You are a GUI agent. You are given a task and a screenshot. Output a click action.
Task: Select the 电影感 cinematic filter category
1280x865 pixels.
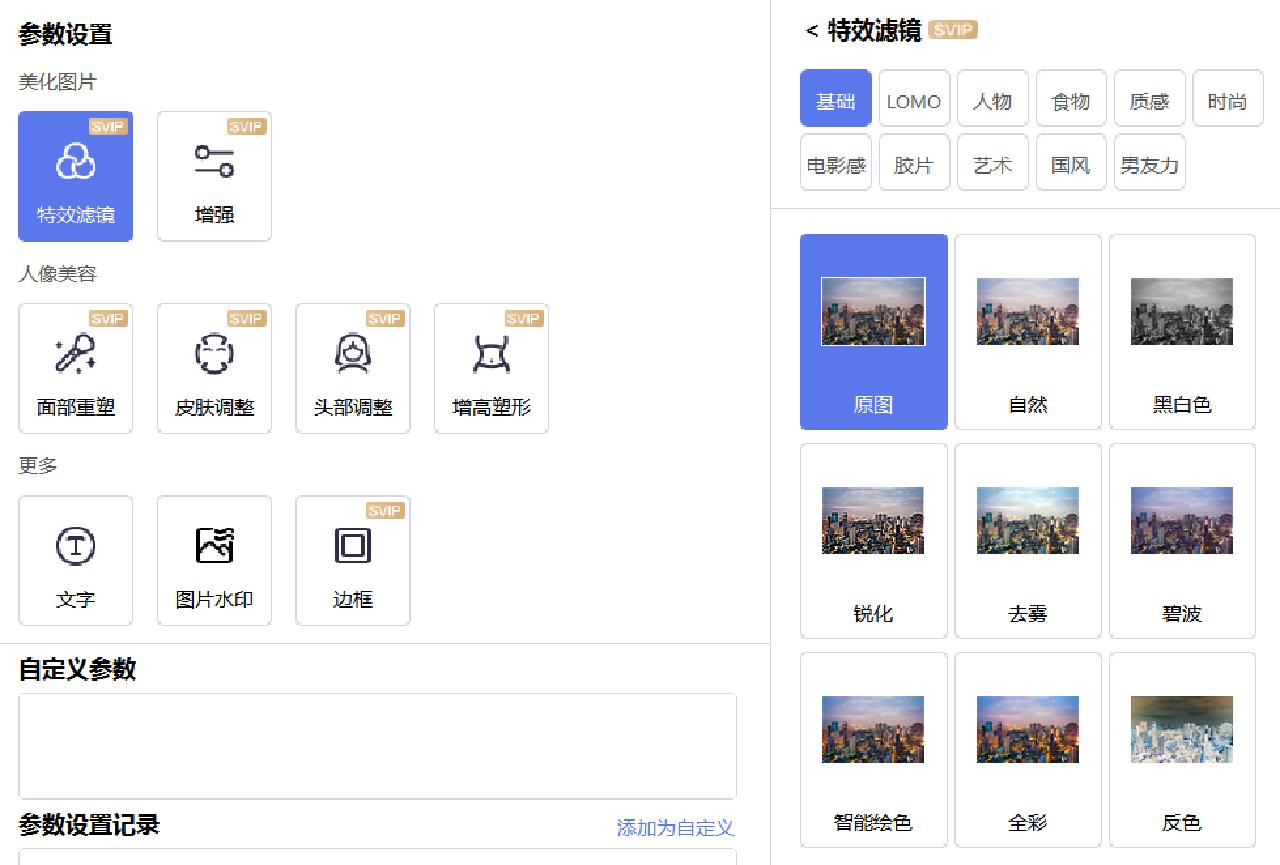tap(835, 161)
